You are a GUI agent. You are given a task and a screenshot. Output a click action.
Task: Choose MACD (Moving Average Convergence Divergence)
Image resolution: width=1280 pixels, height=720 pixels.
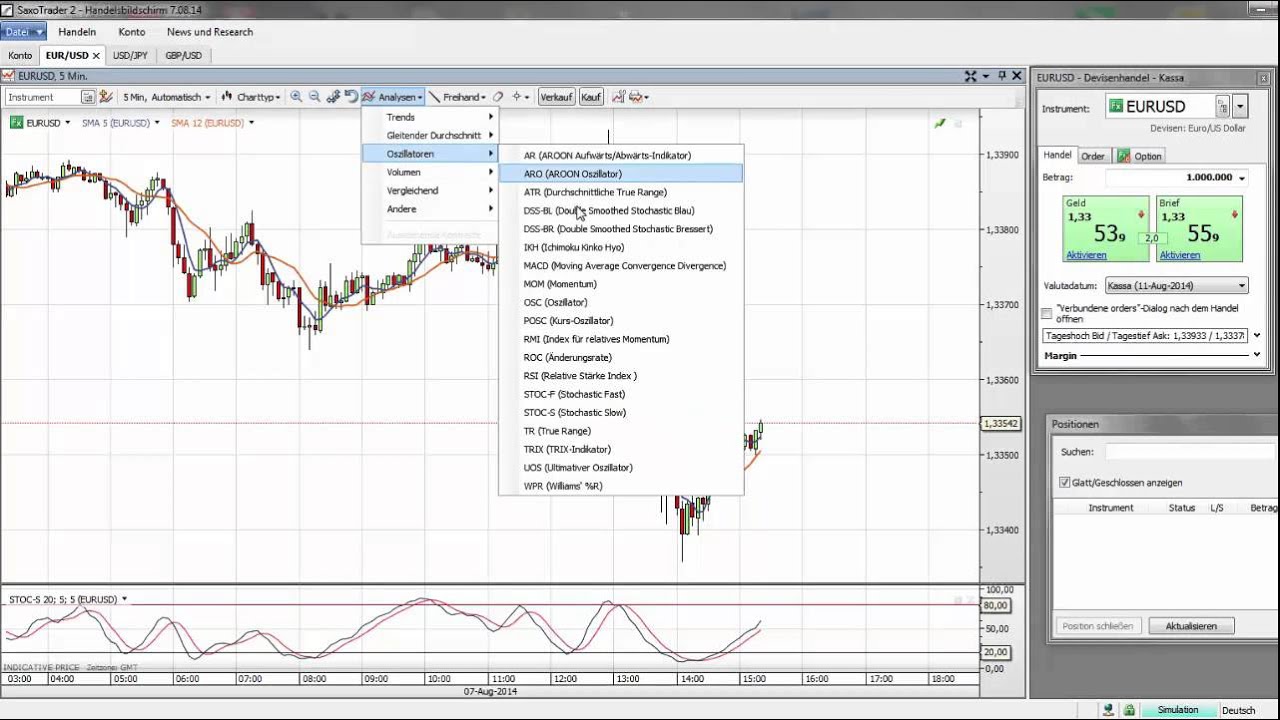coord(621,266)
